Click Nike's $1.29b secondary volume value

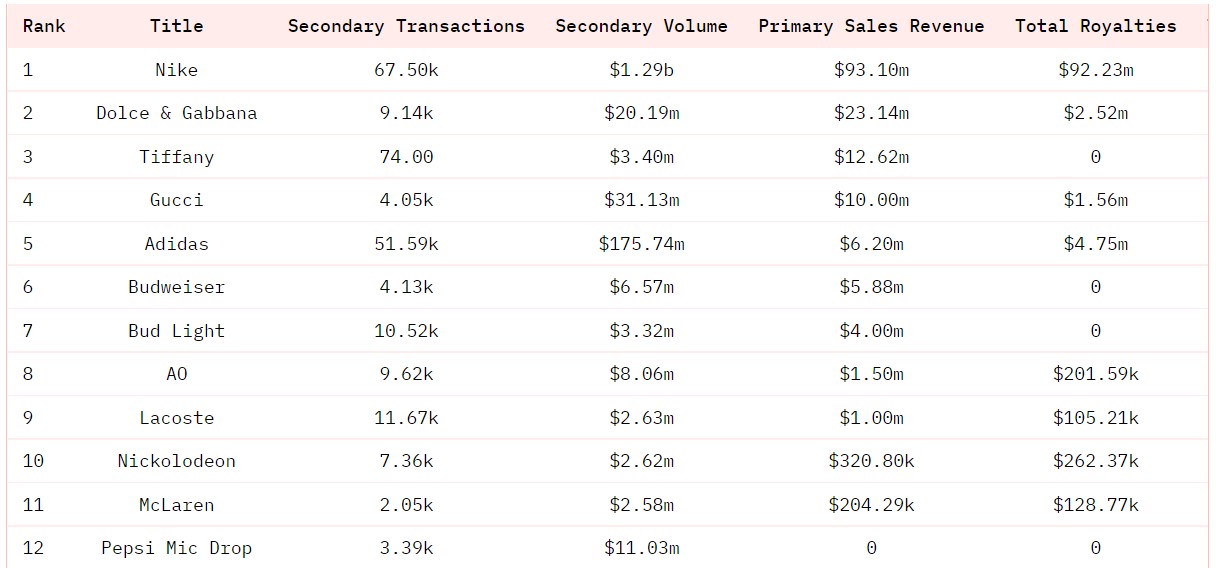click(641, 70)
